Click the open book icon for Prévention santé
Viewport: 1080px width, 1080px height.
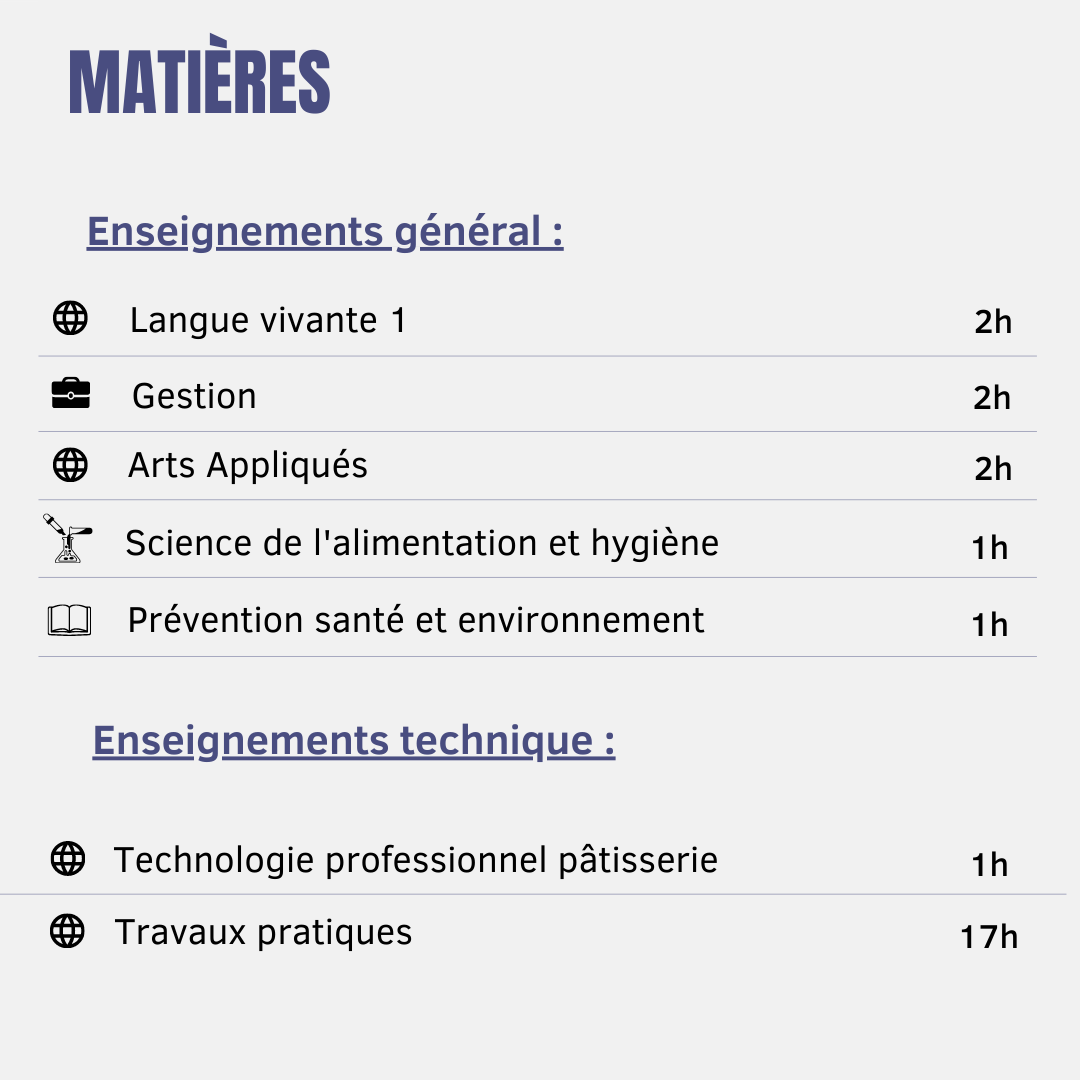pyautogui.click(x=70, y=620)
